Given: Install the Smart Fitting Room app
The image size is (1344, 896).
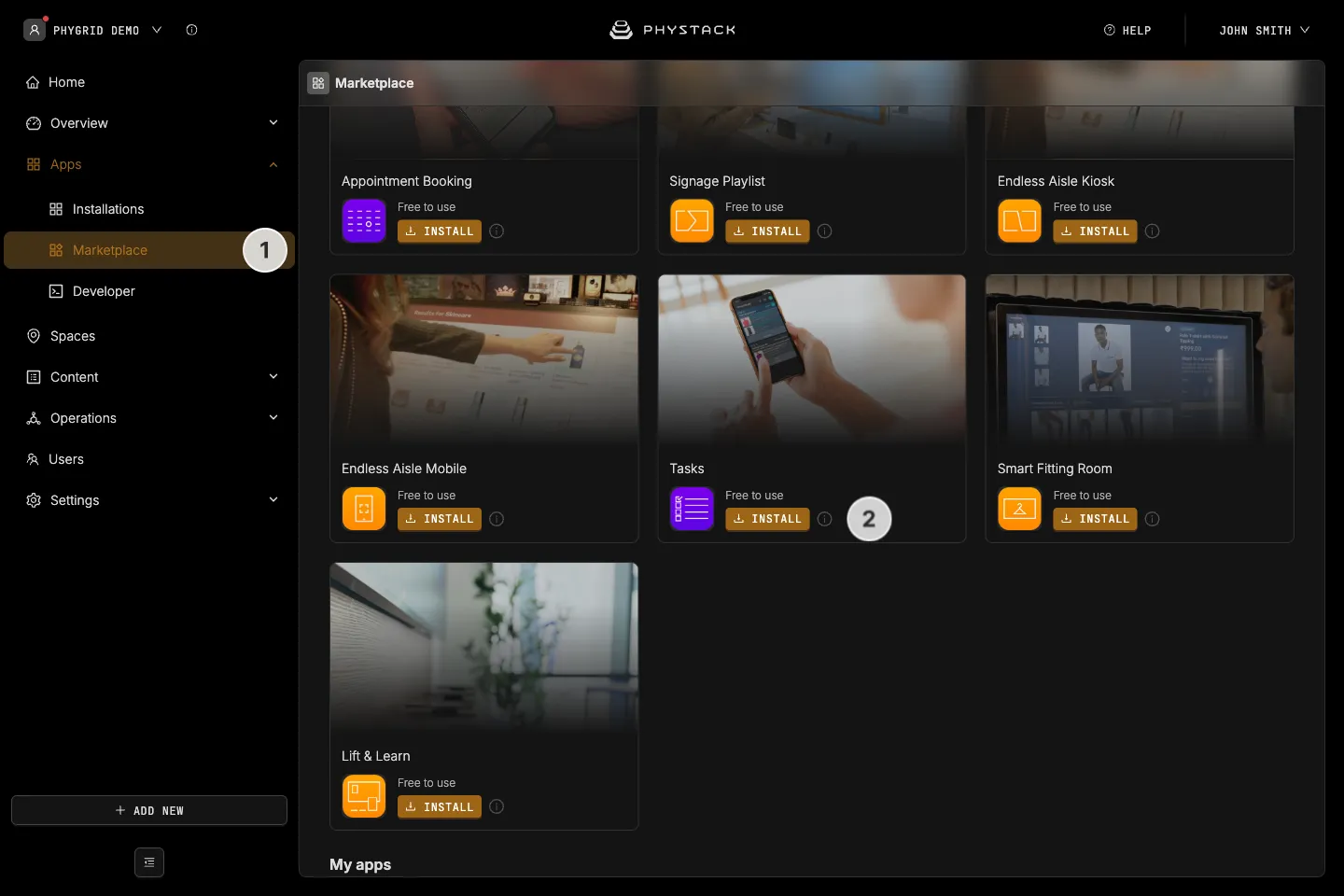Looking at the screenshot, I should point(1095,519).
